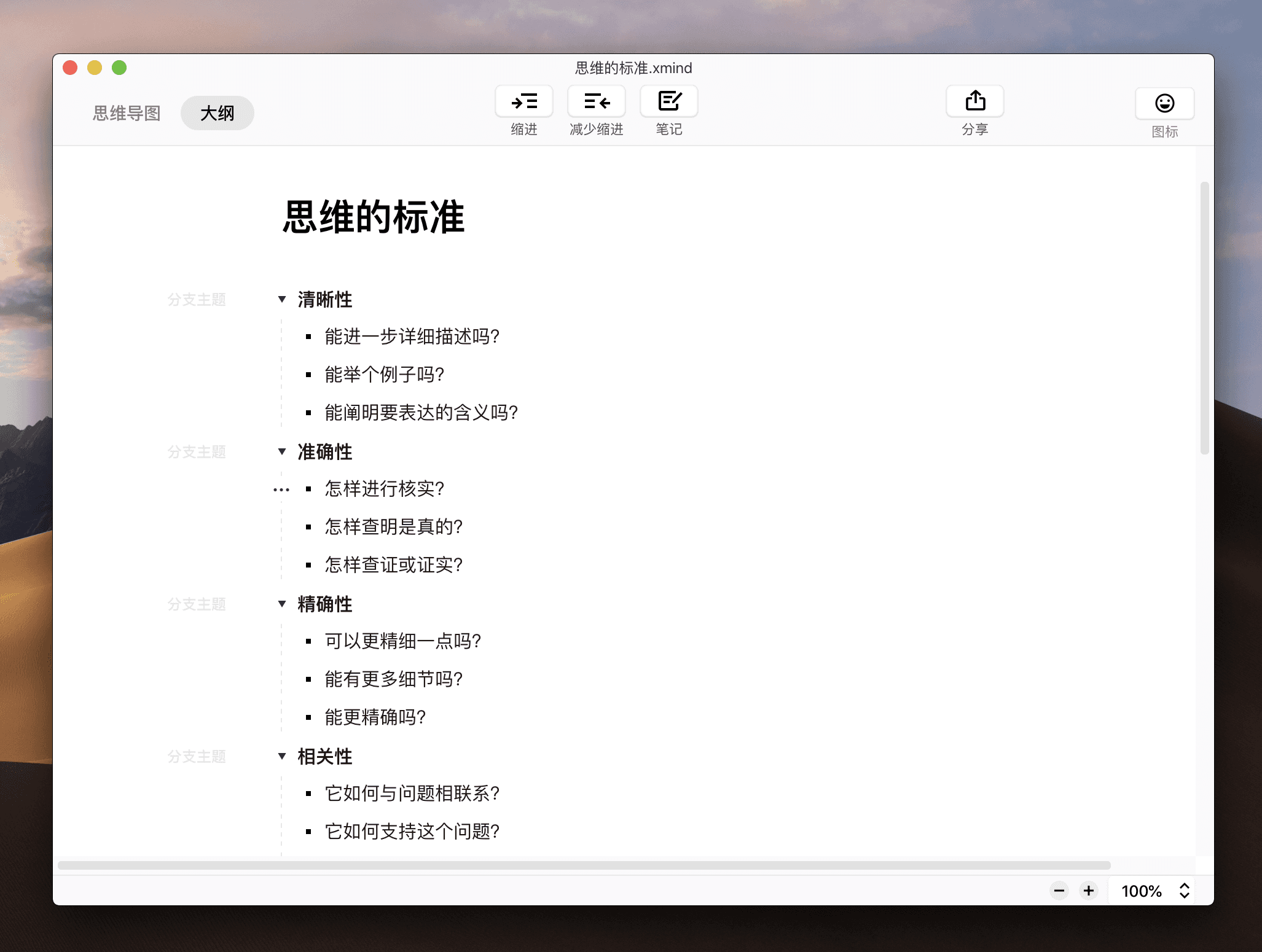Open the 笔记 (notes) editor icon
The height and width of the screenshot is (952, 1262).
tap(668, 101)
